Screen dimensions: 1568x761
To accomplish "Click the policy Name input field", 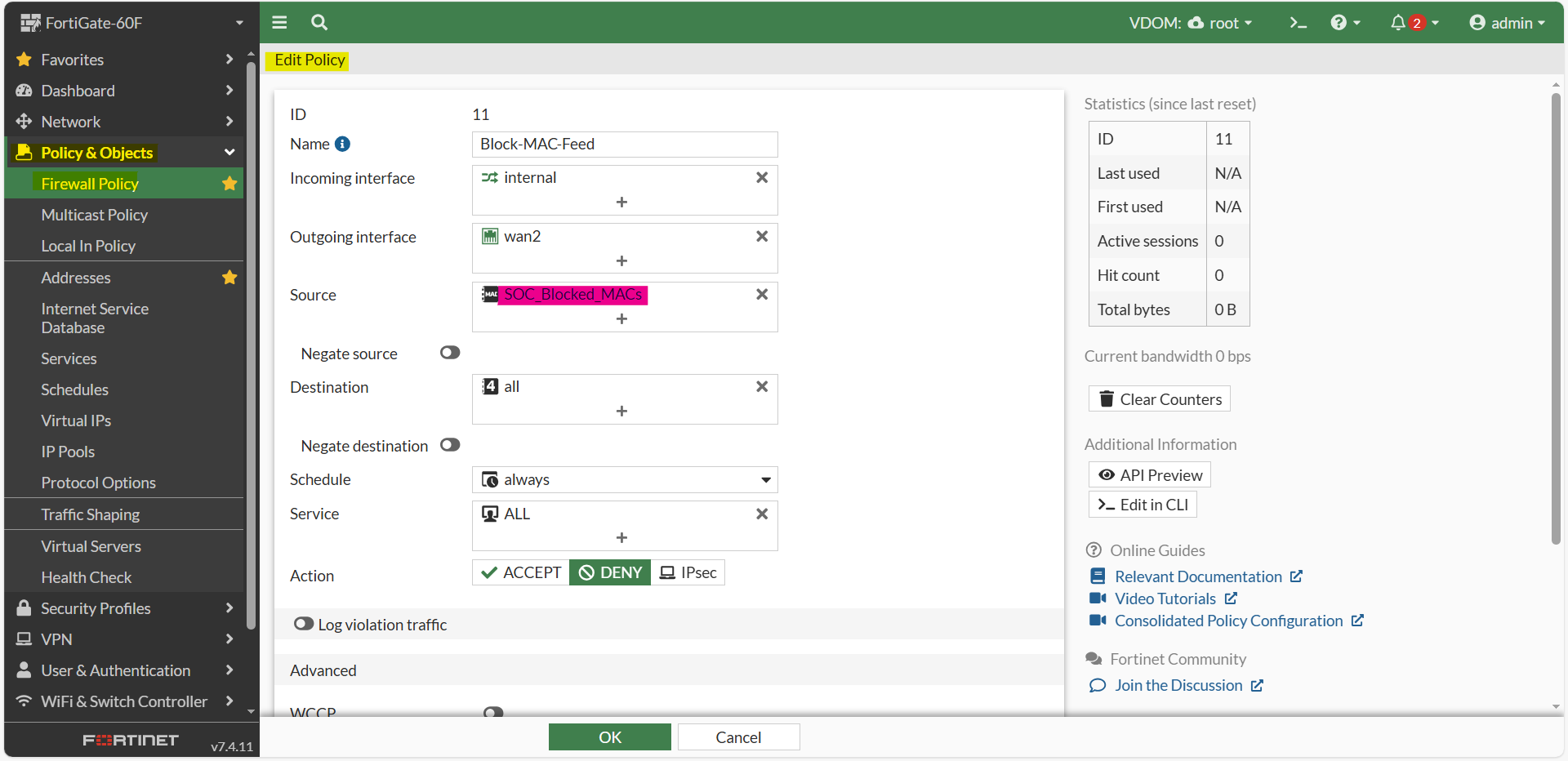I will 625,145.
